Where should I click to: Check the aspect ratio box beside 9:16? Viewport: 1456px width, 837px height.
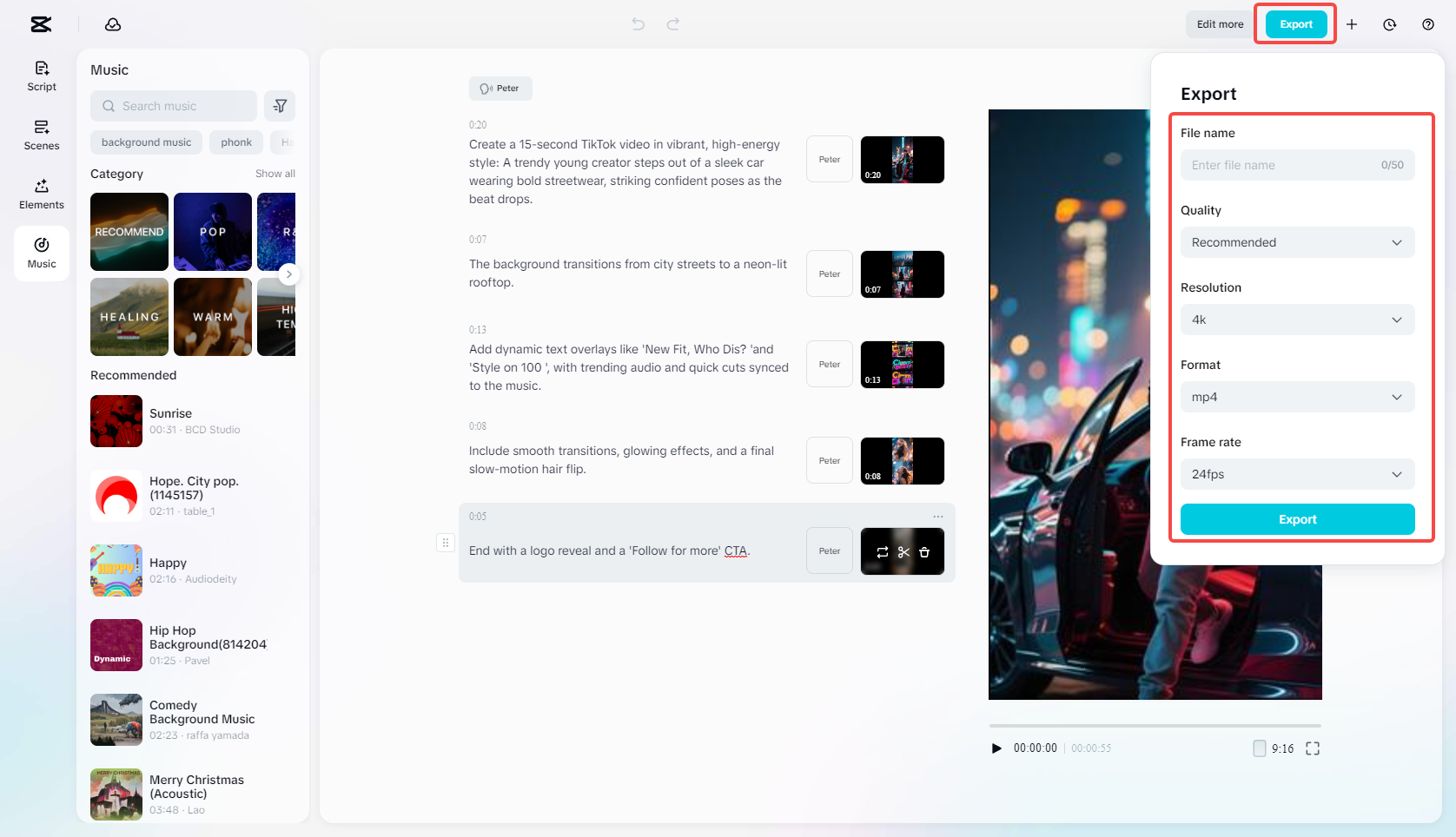click(x=1259, y=748)
